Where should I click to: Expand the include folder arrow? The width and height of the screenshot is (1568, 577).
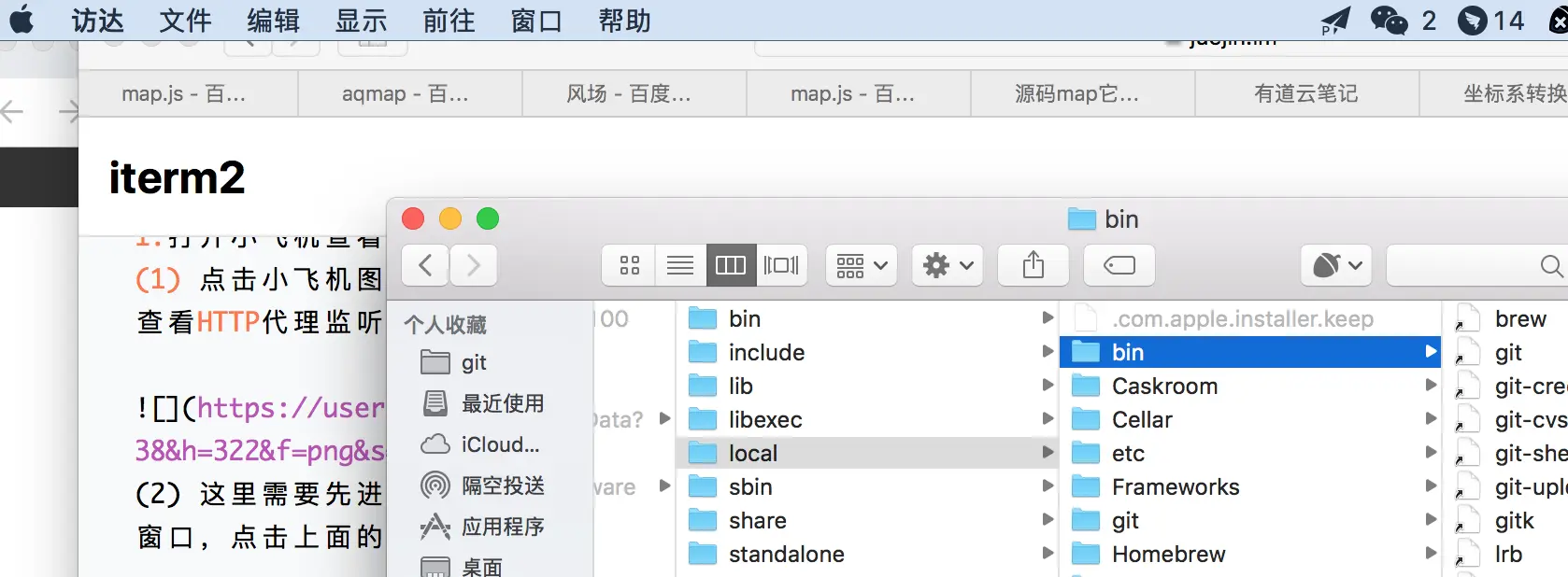tap(1048, 352)
